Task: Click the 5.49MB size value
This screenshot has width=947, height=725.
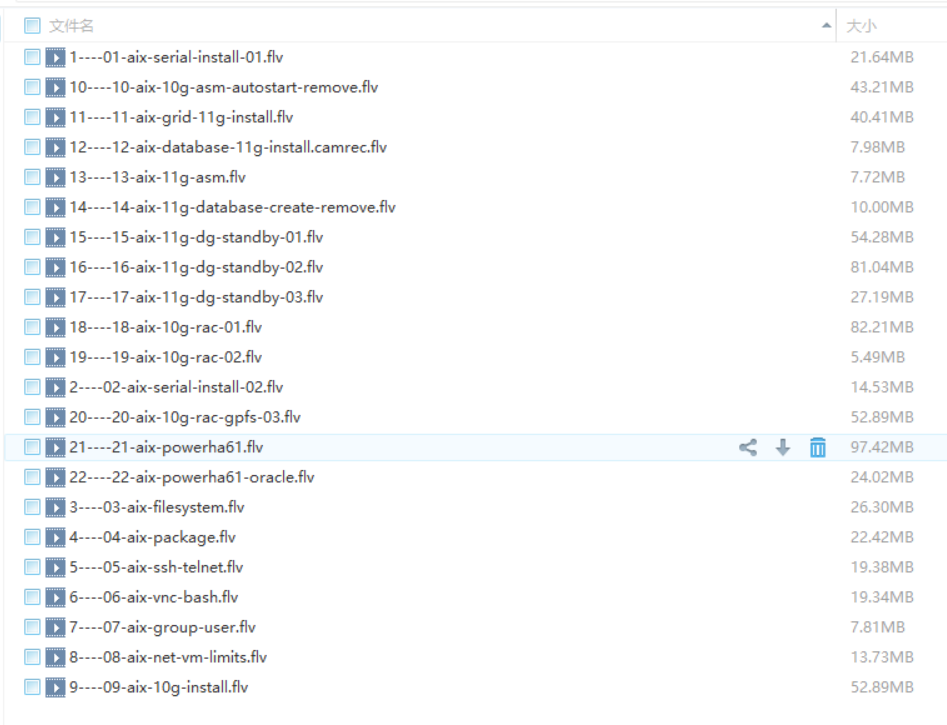Action: pos(878,358)
